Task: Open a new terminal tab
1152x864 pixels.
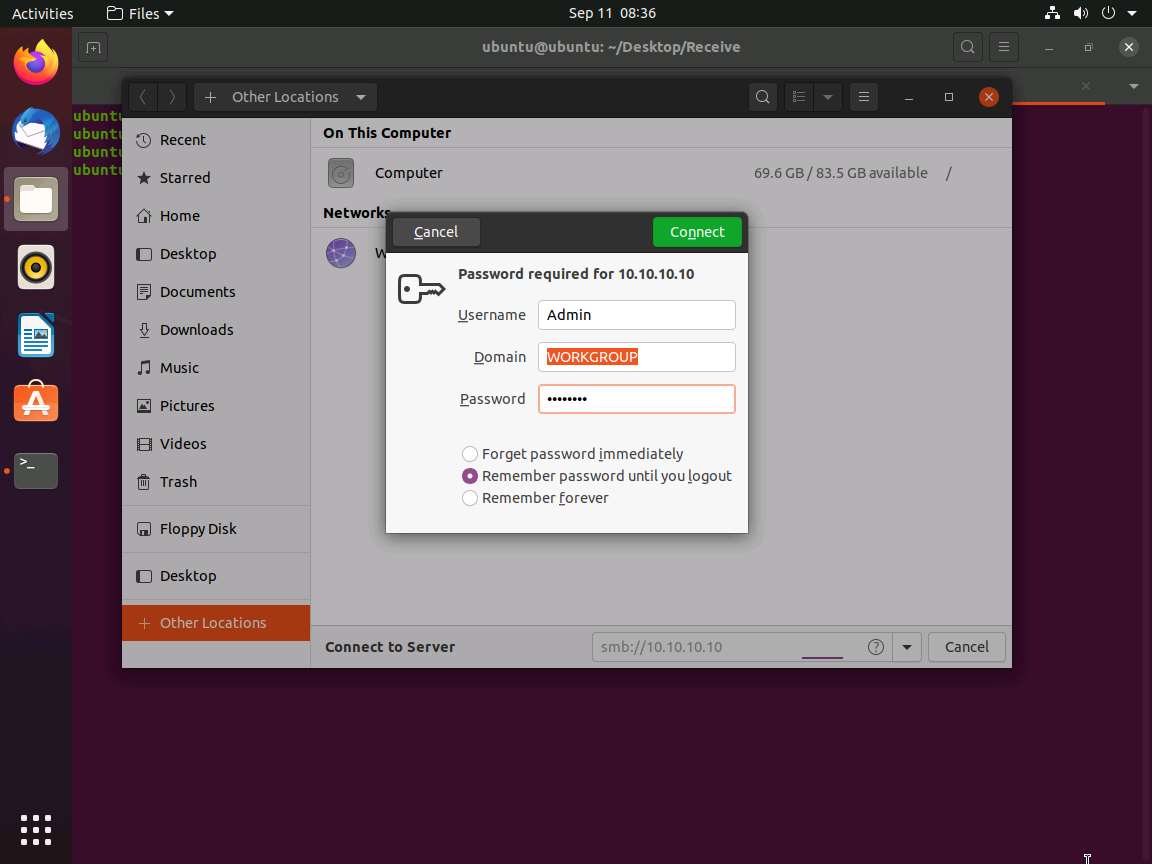Action: point(93,48)
